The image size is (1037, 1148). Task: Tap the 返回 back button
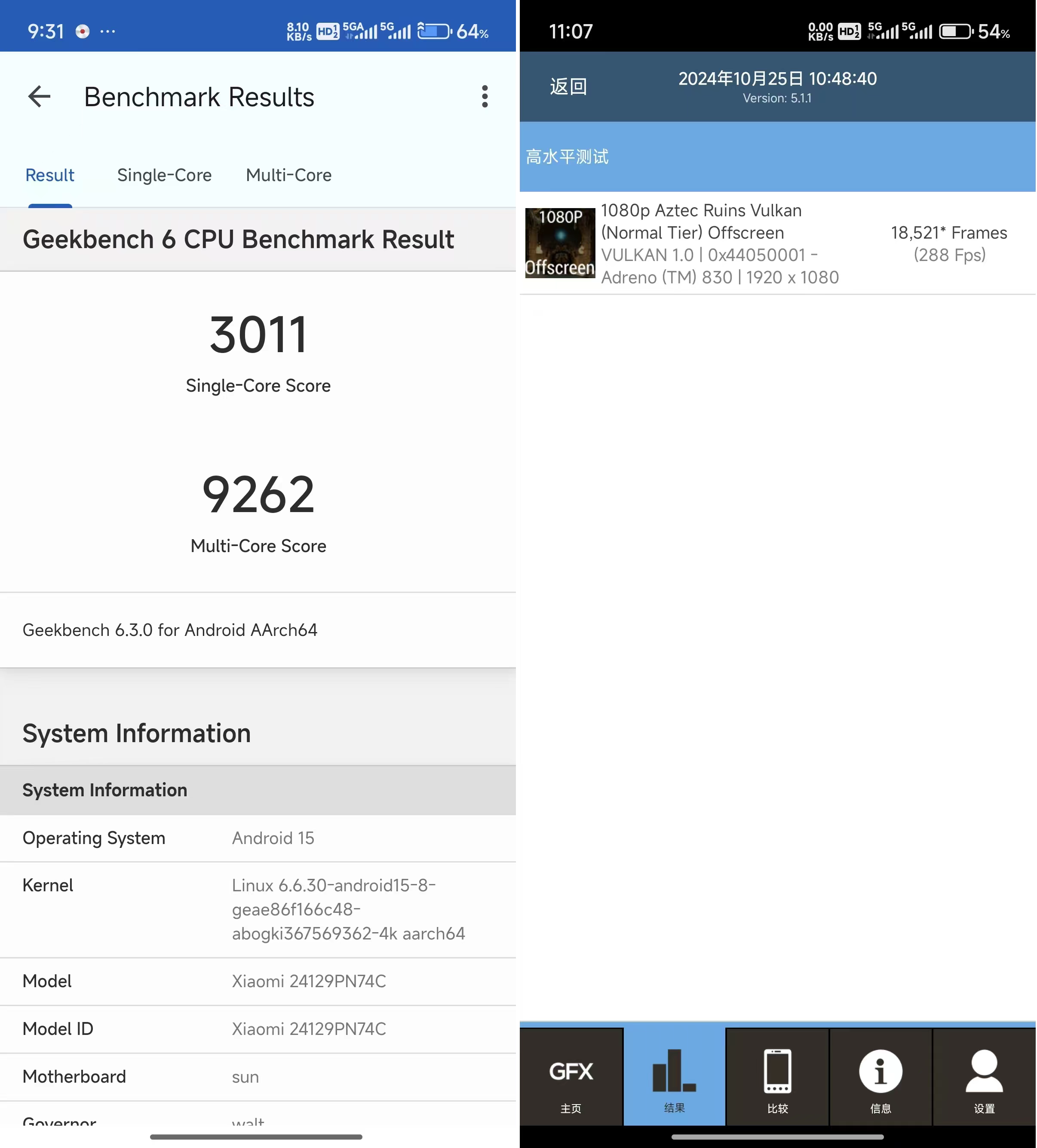click(x=568, y=86)
